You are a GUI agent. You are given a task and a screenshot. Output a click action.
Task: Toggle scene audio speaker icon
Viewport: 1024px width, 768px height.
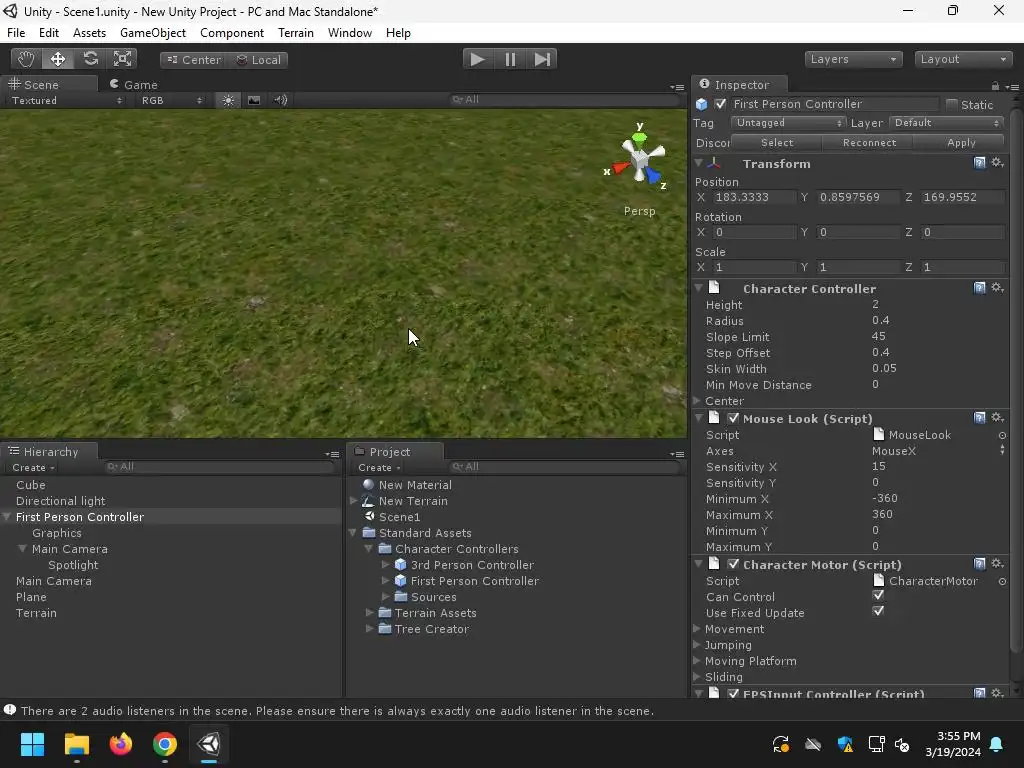click(281, 100)
